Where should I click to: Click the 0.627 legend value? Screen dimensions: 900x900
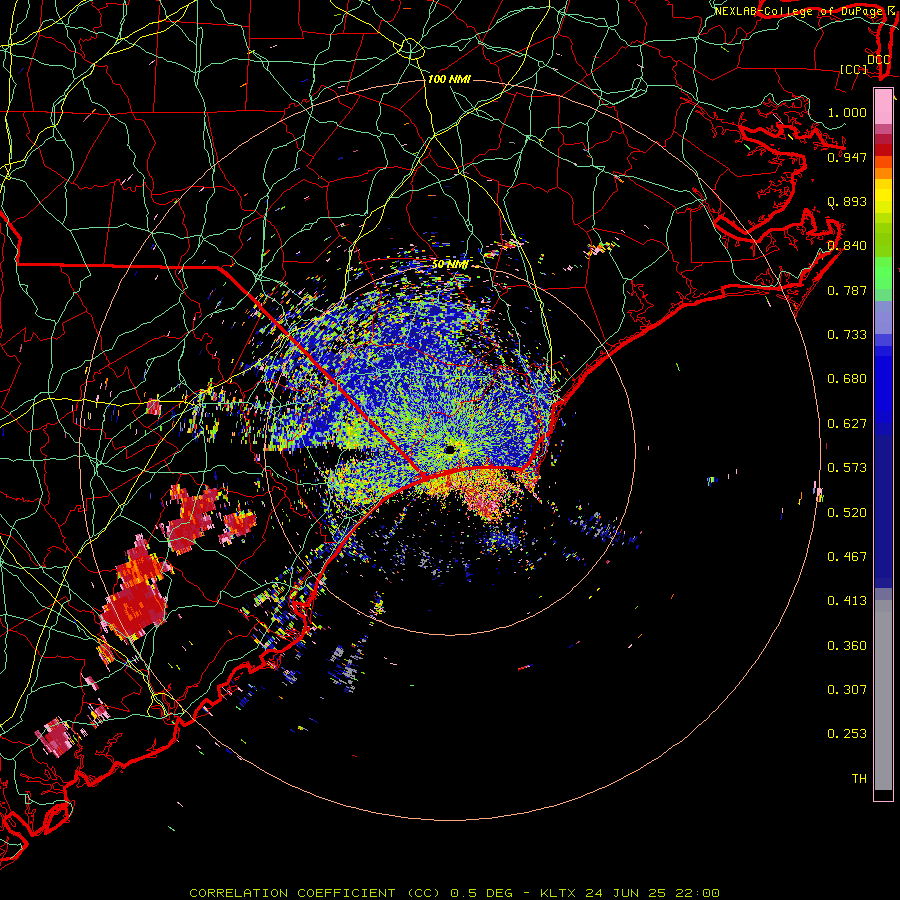847,424
